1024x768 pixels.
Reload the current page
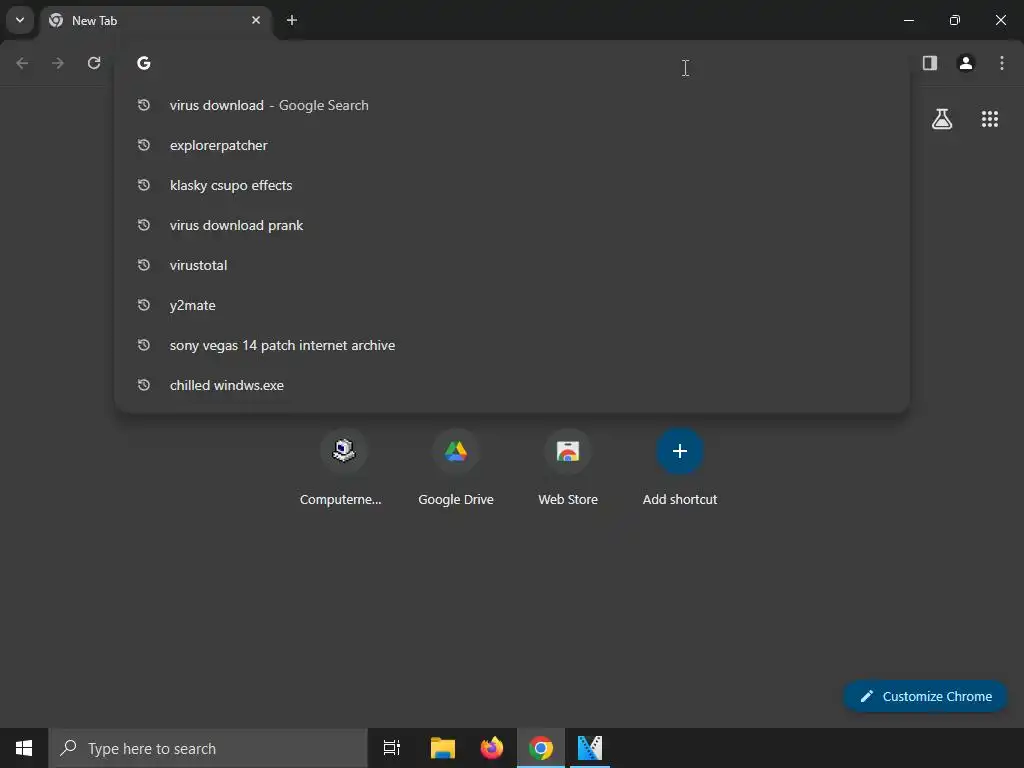click(x=94, y=63)
